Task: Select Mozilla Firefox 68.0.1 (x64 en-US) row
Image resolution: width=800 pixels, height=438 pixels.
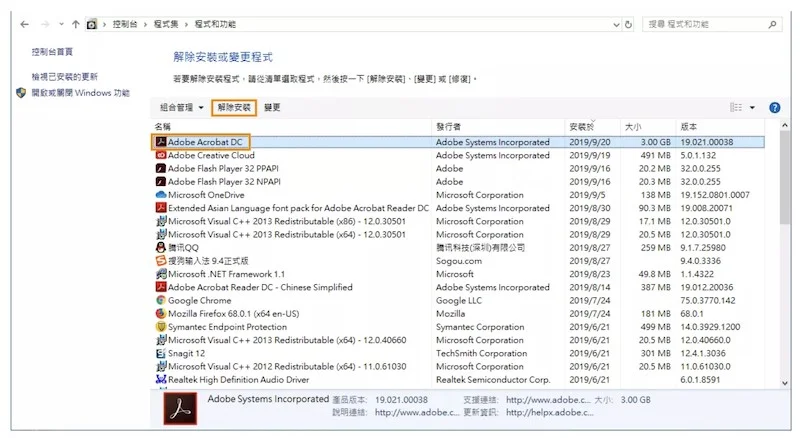Action: click(458, 313)
